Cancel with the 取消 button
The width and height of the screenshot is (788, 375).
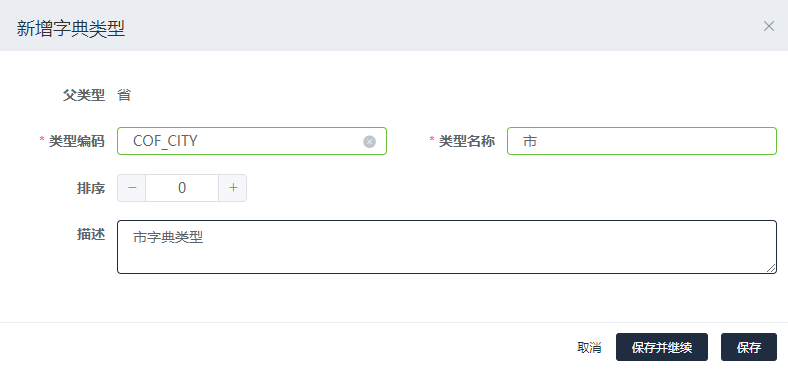589,347
